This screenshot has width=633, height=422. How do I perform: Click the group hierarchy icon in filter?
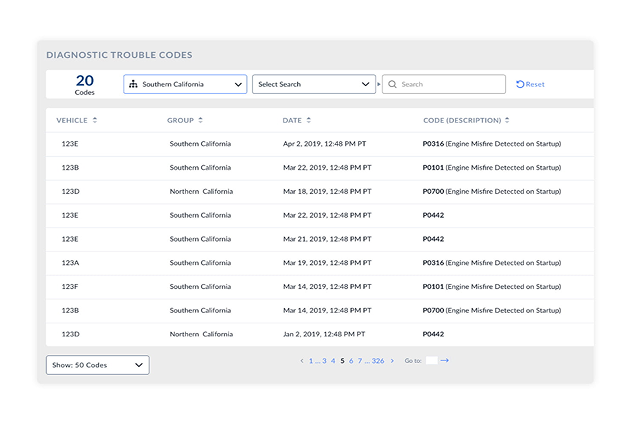pyautogui.click(x=133, y=85)
